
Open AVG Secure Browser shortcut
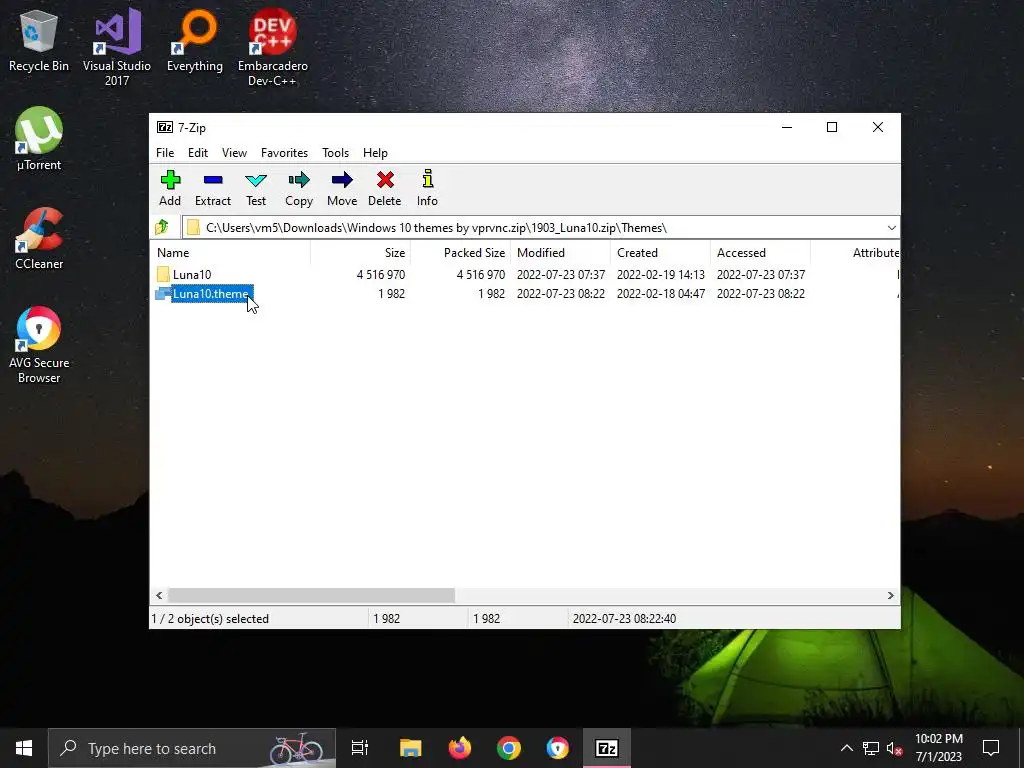pyautogui.click(x=39, y=345)
